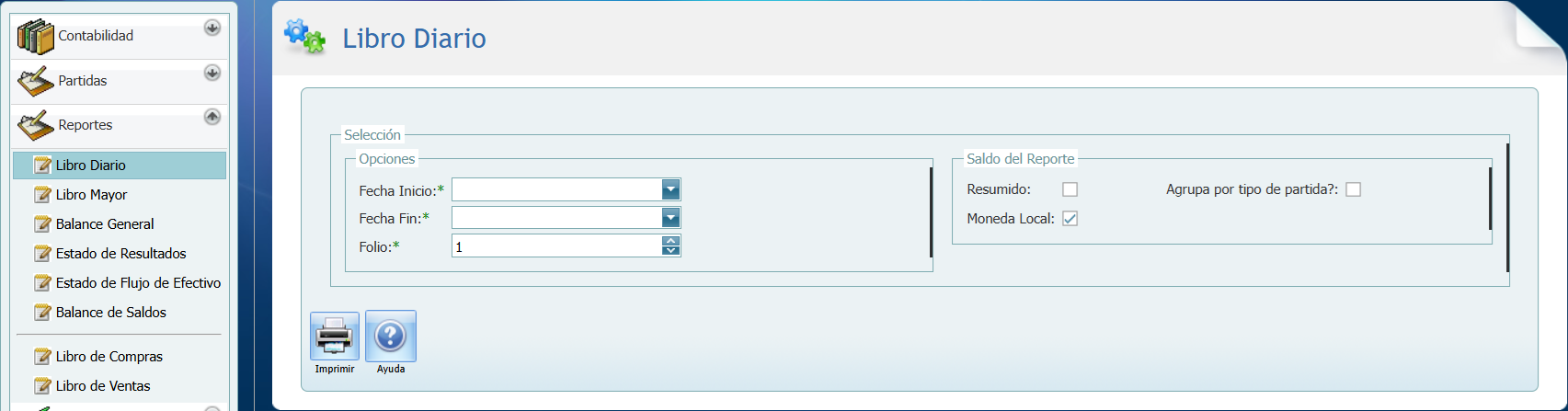
Task: Click the Libro Mayor report icon
Action: [x=42, y=195]
